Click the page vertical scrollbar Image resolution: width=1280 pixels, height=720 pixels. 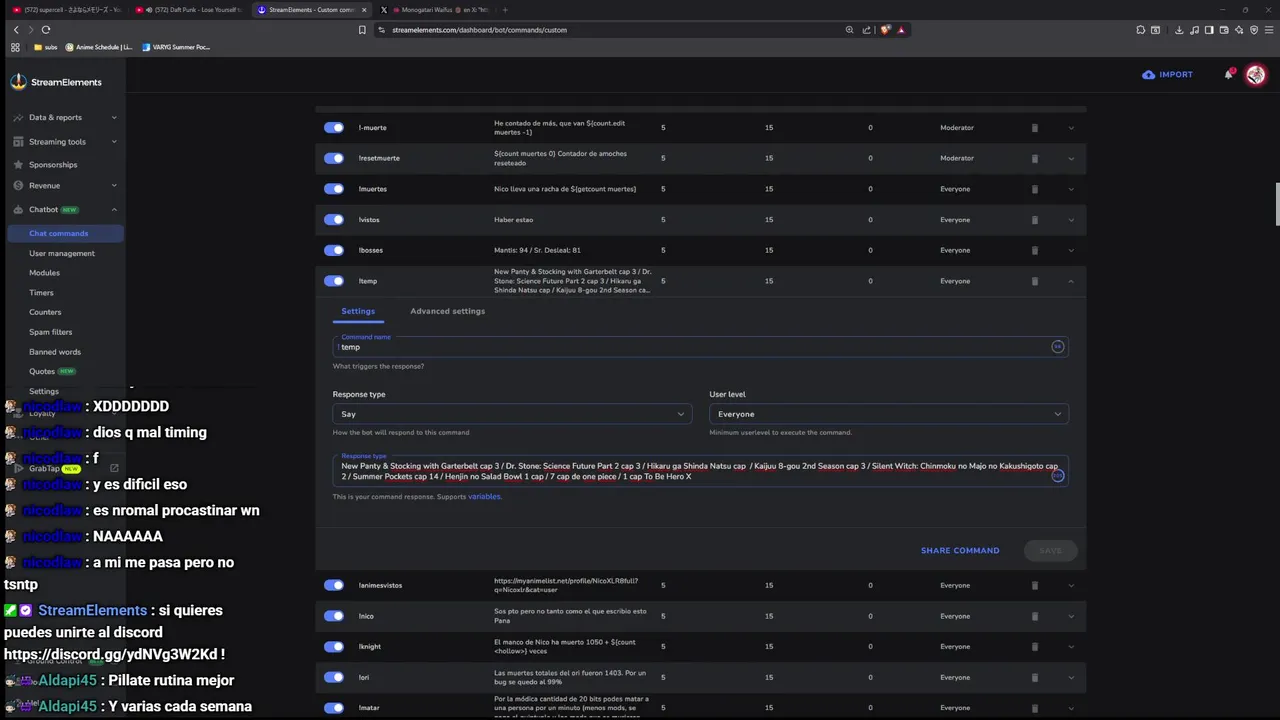pos(1276,205)
